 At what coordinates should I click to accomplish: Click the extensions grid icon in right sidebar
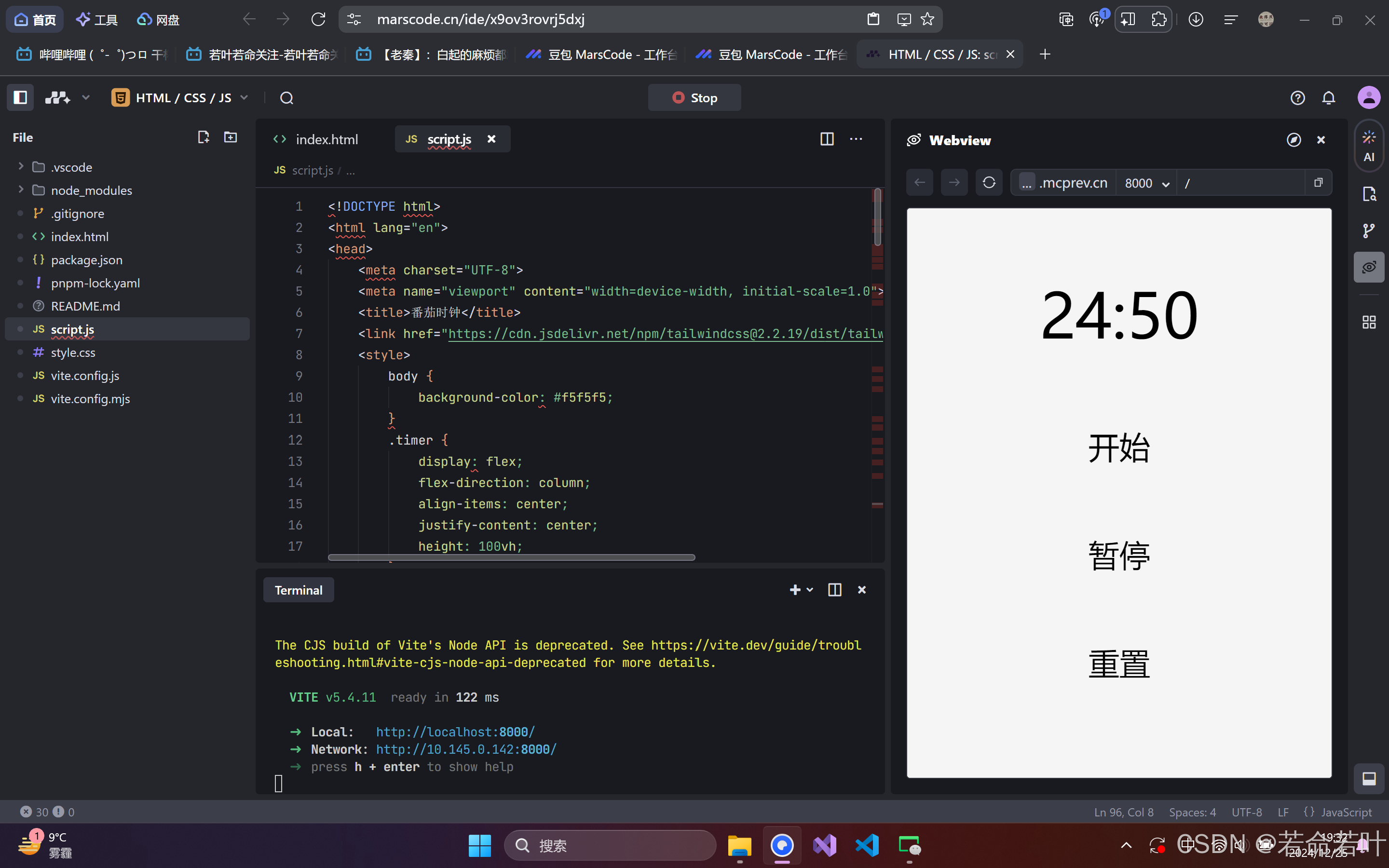coord(1369,322)
